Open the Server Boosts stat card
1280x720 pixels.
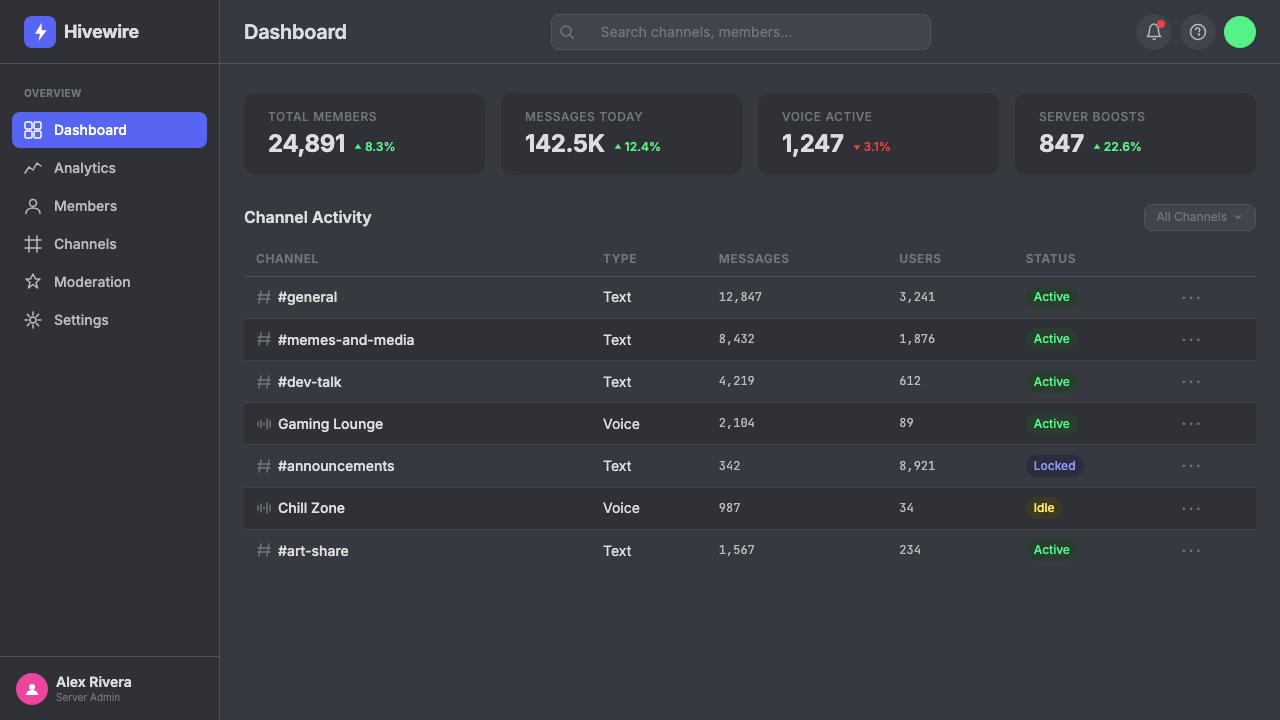pyautogui.click(x=1135, y=134)
